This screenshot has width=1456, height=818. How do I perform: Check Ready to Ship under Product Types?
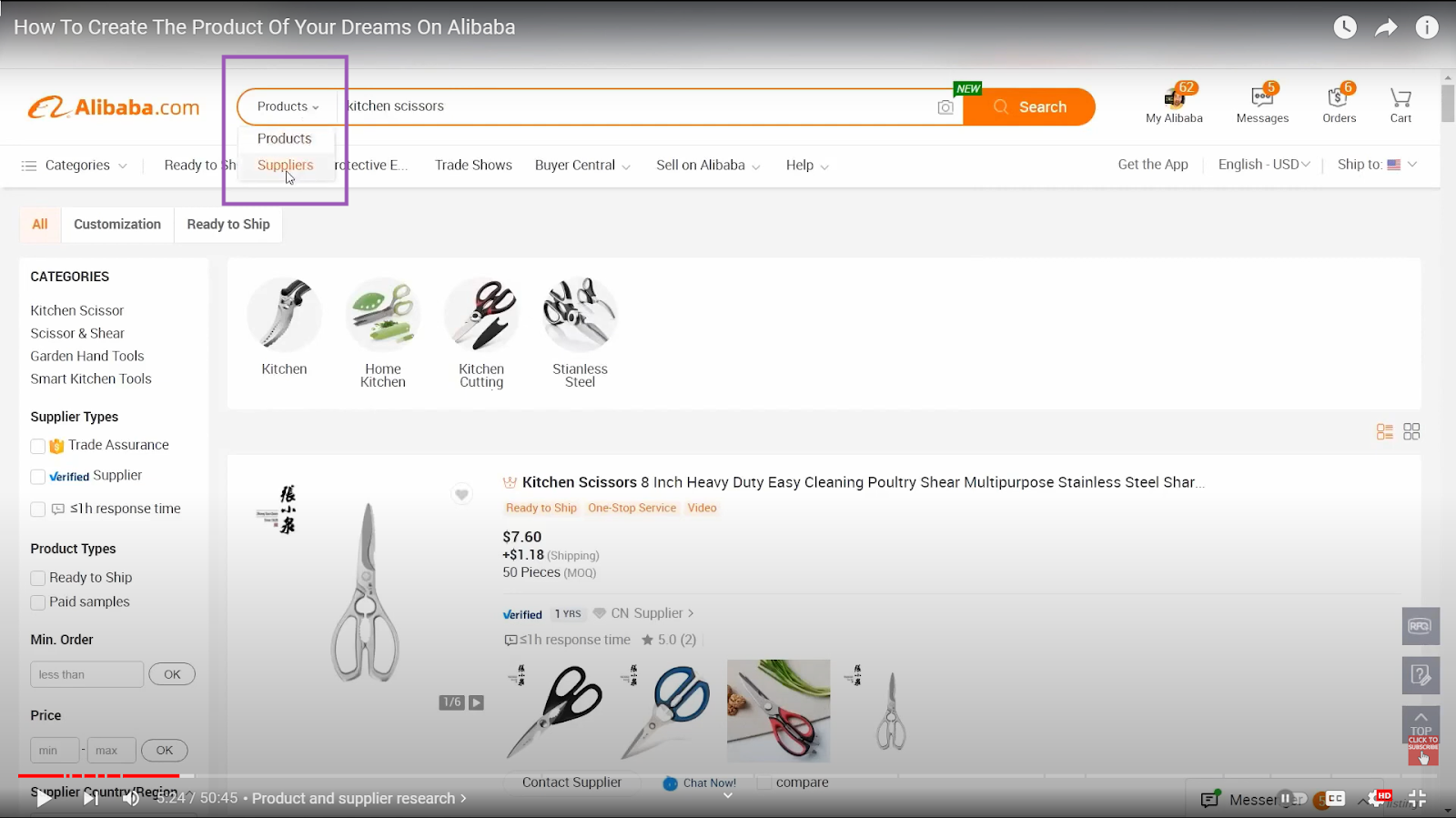coord(38,578)
